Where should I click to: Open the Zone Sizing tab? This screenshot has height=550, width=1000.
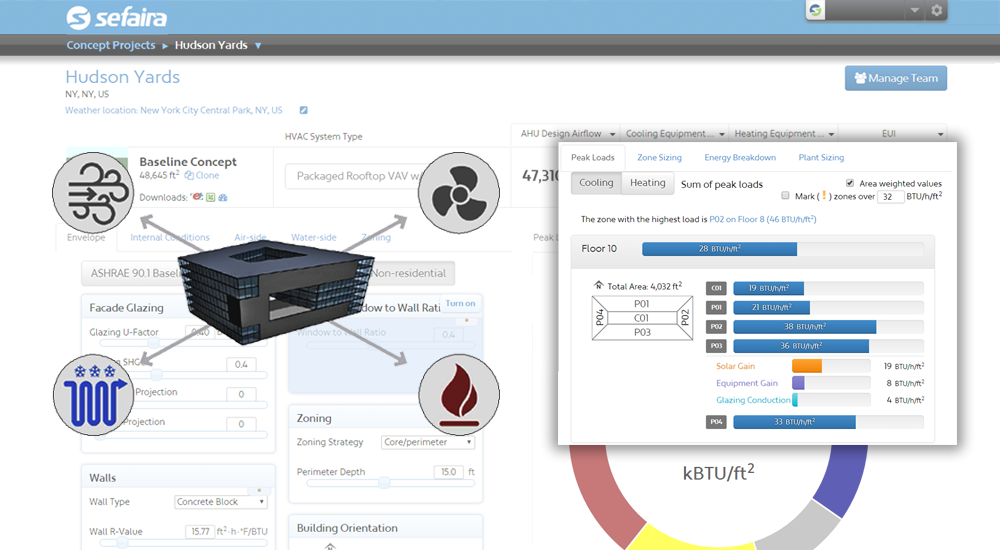(659, 158)
